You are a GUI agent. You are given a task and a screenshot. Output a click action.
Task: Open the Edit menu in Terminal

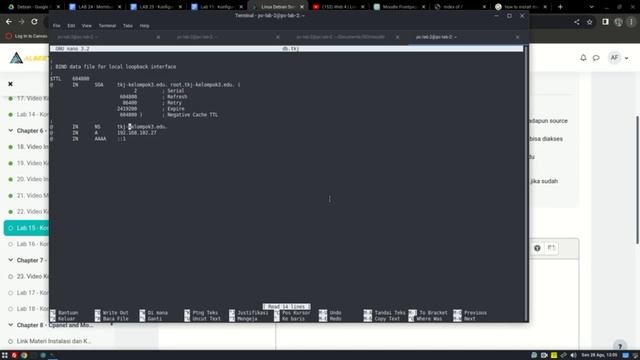point(71,26)
